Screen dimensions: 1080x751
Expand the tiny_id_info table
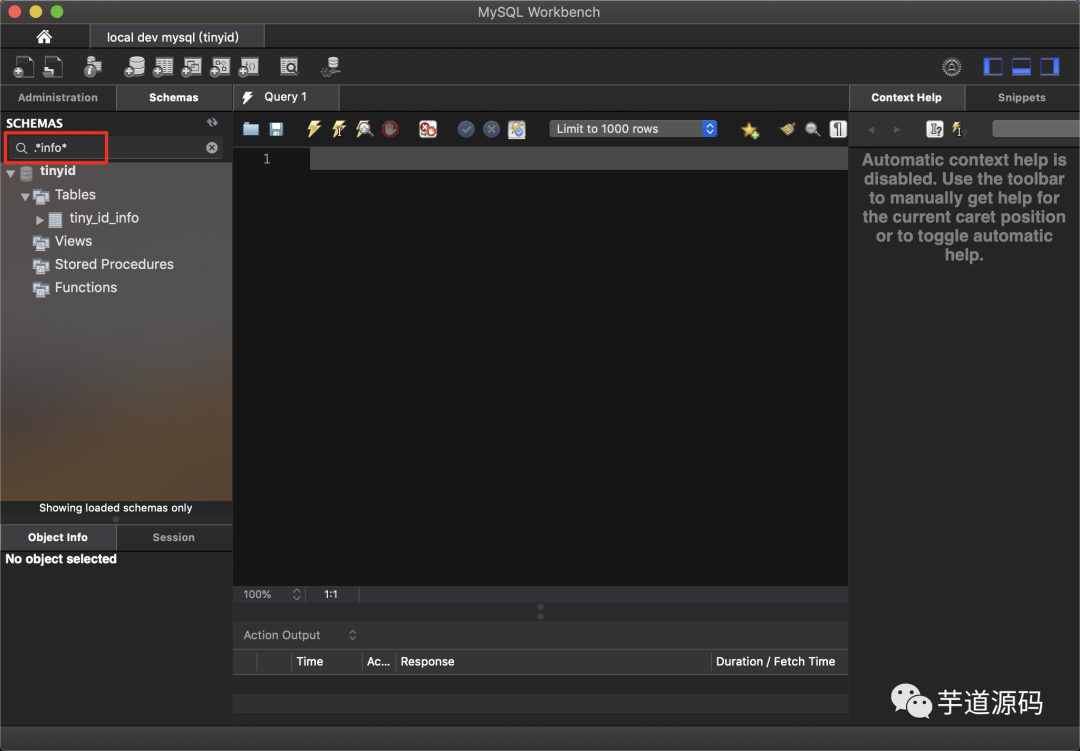(x=40, y=220)
